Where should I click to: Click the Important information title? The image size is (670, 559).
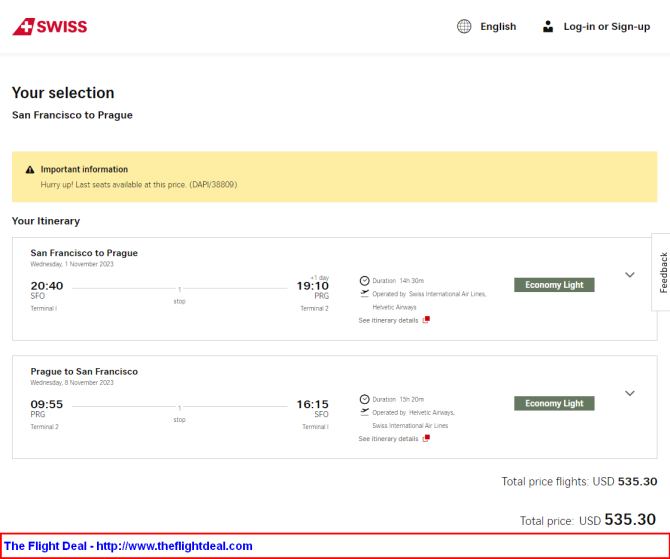(84, 169)
